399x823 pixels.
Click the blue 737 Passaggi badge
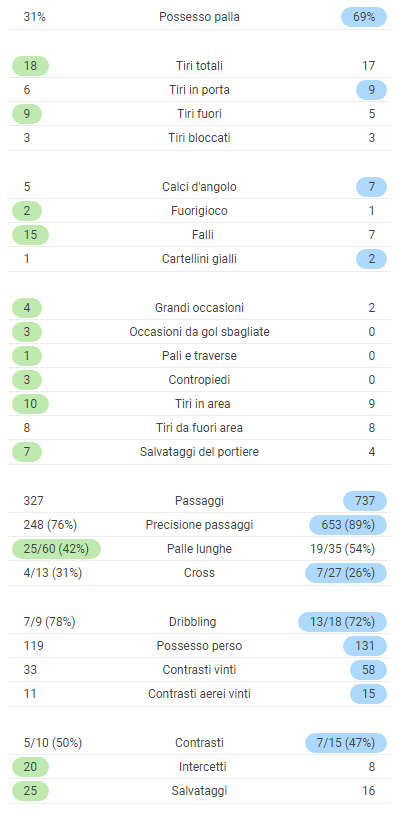coord(365,501)
